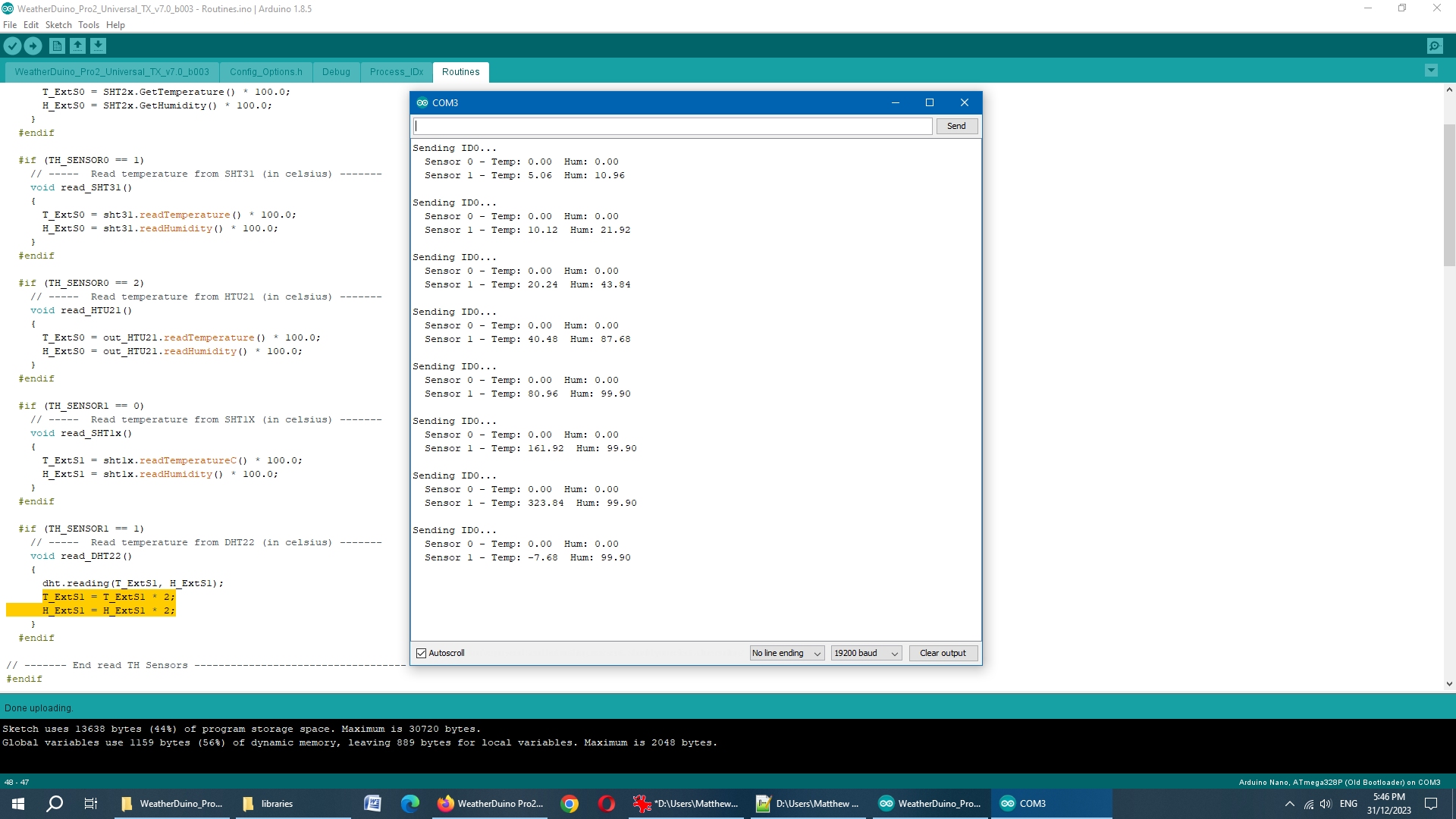Open the 19200 baud rate dropdown
The height and width of the screenshot is (819, 1456).
pyautogui.click(x=866, y=653)
